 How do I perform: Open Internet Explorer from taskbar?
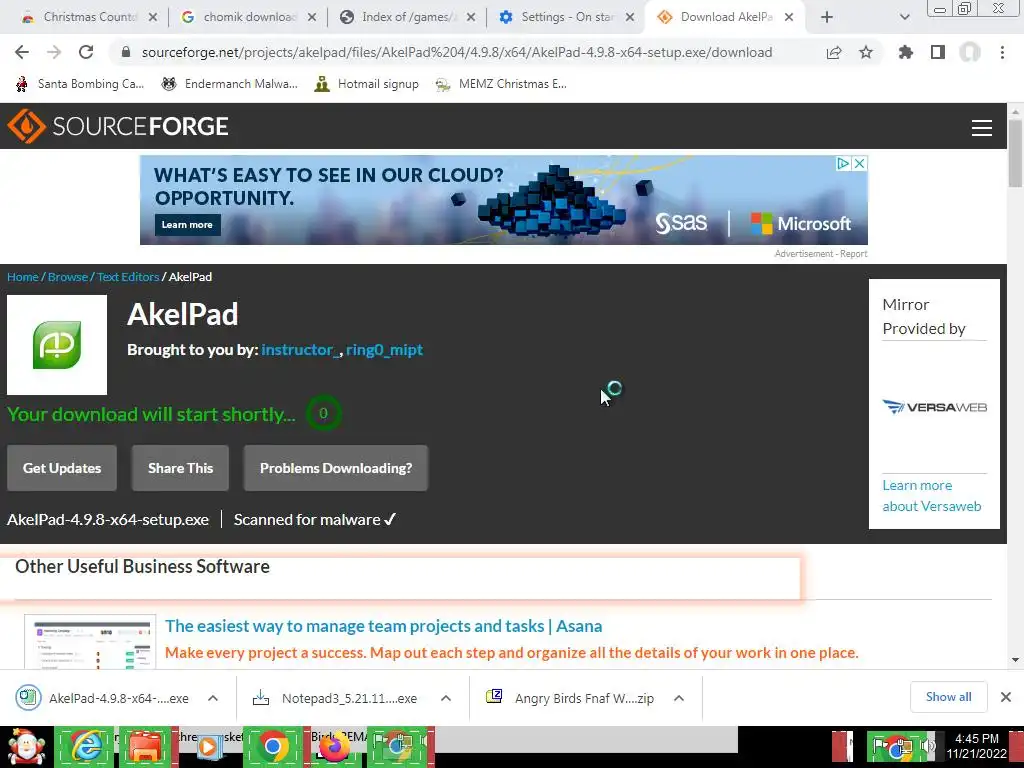pyautogui.click(x=85, y=747)
